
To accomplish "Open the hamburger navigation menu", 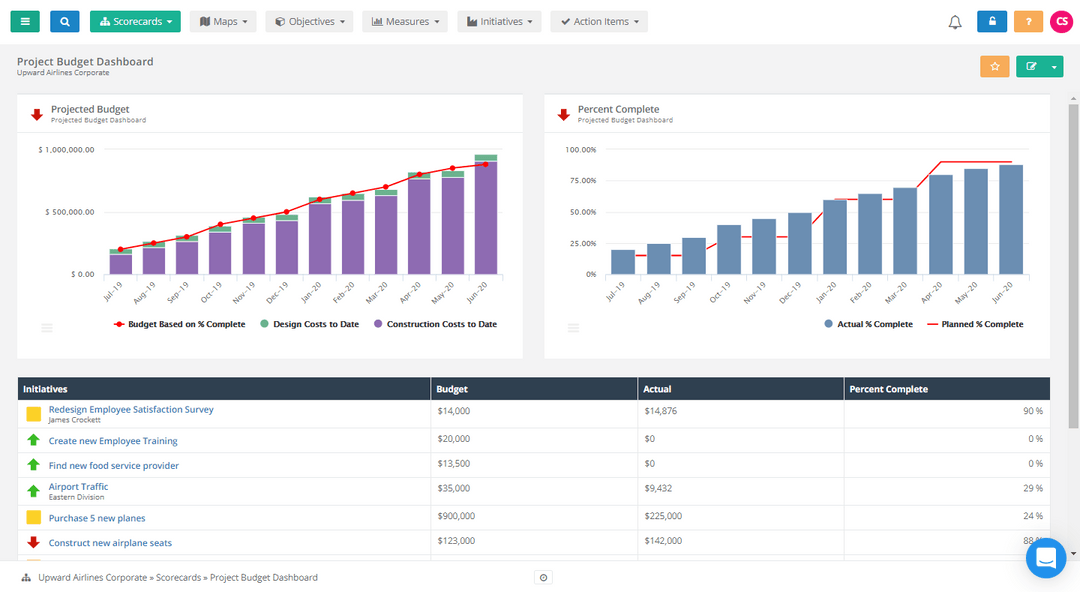I will [x=24, y=21].
